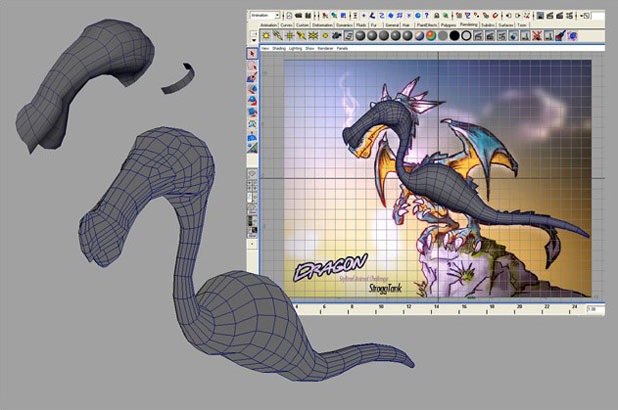Open the Renderer panel menu

tap(325, 48)
